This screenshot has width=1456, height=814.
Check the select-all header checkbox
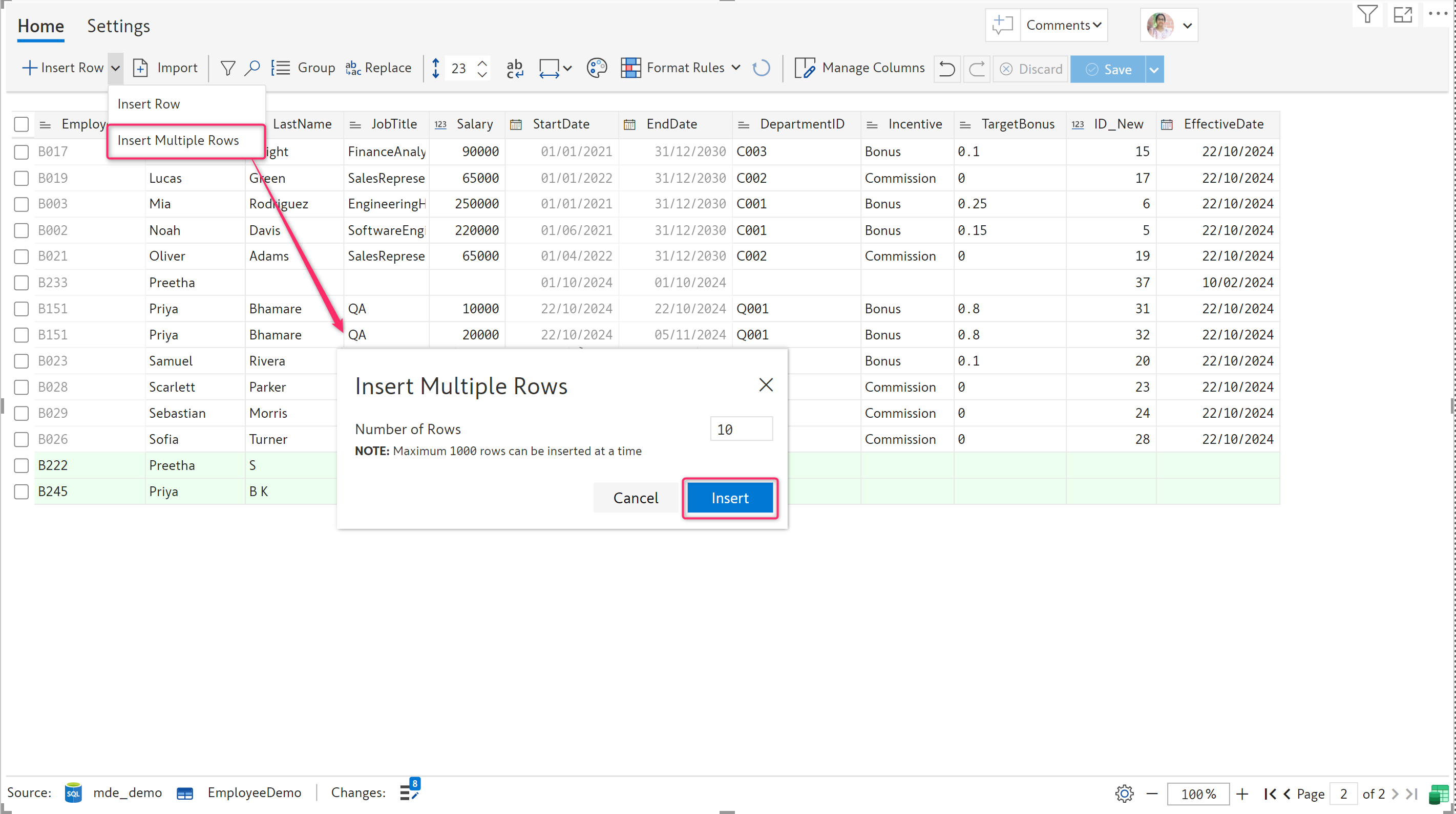click(x=22, y=124)
